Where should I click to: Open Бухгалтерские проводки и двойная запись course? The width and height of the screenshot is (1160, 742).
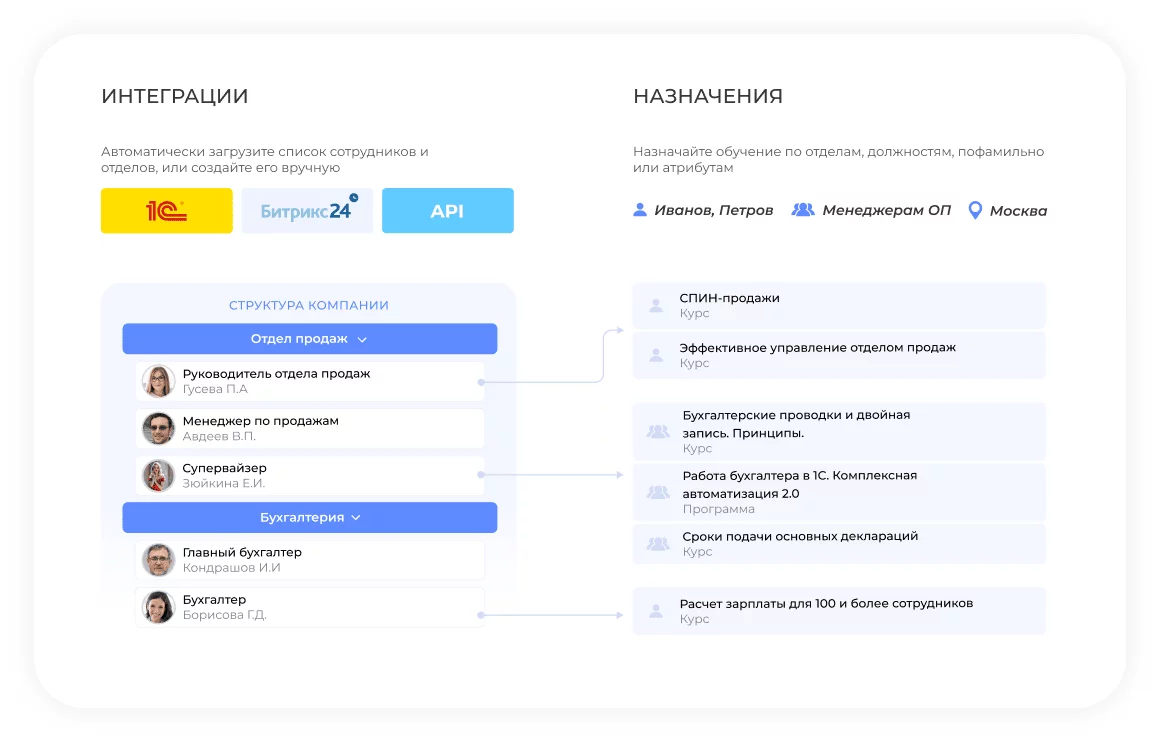[796, 424]
